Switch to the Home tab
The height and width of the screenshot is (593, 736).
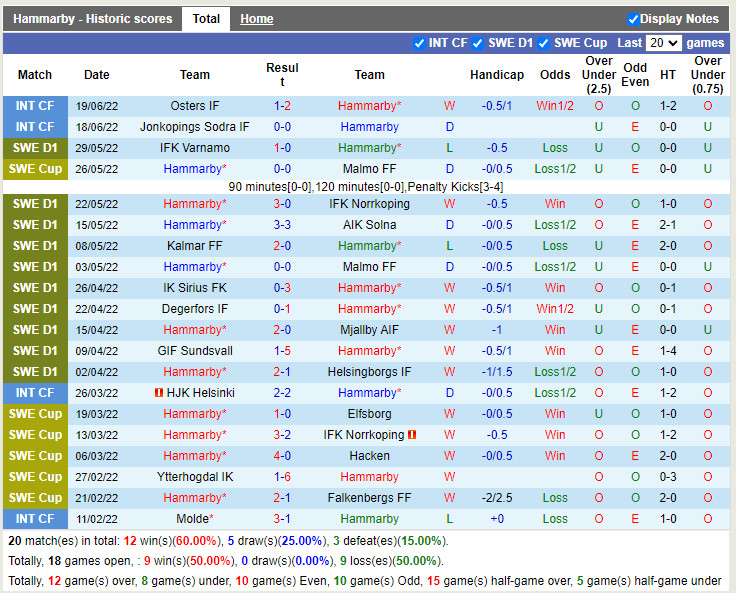[257, 19]
